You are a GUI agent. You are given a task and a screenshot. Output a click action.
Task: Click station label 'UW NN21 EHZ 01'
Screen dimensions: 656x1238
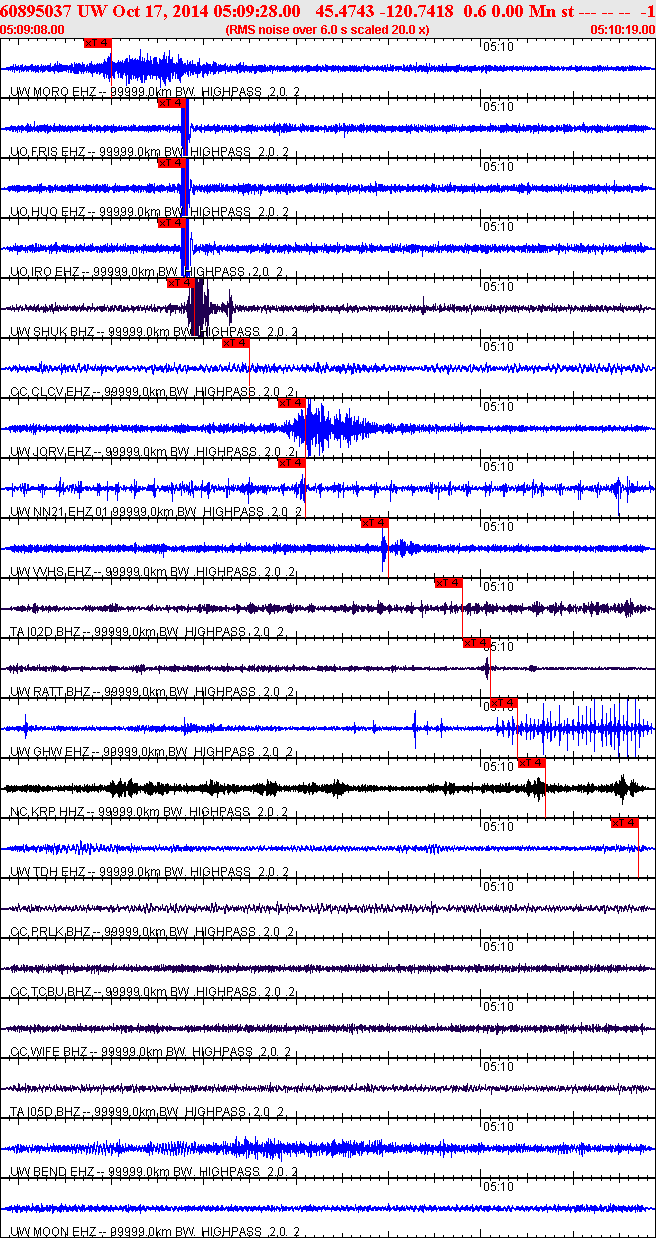(58, 511)
